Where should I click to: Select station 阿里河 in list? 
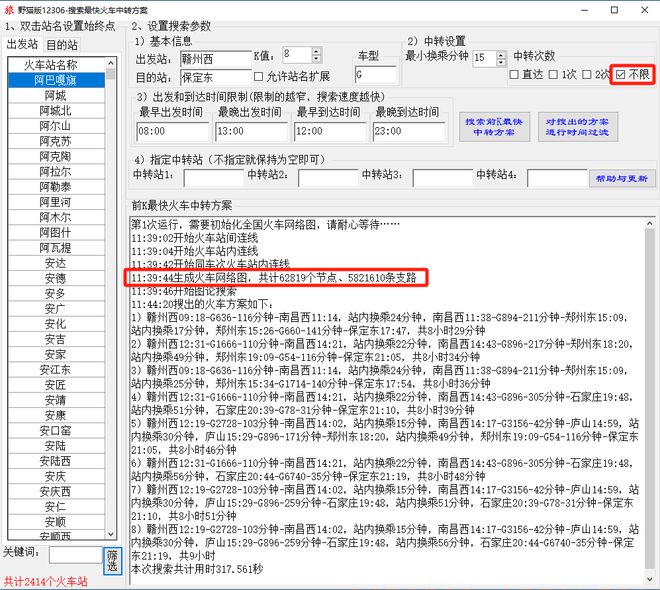click(x=56, y=202)
